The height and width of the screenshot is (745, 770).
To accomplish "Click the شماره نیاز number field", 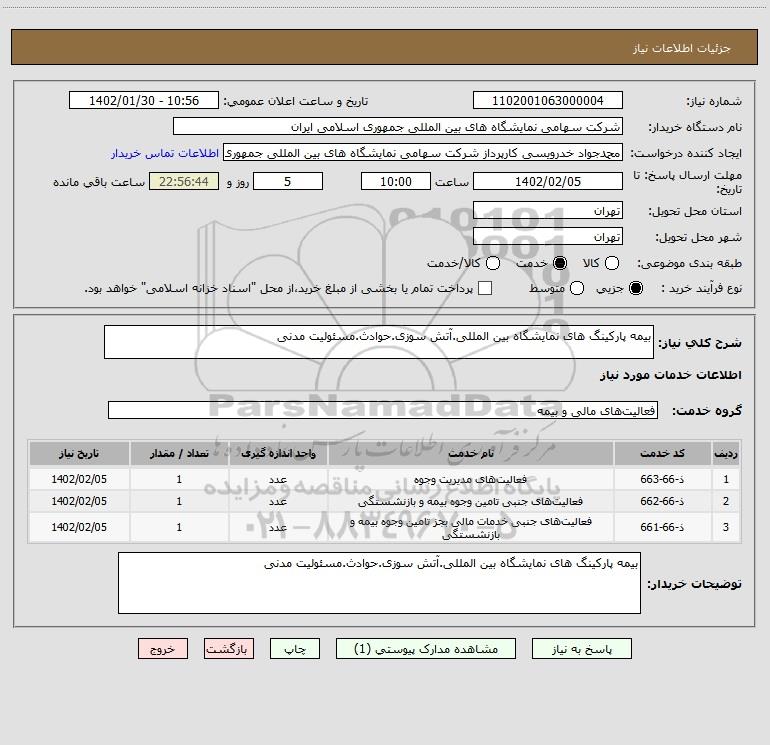I will [x=548, y=101].
